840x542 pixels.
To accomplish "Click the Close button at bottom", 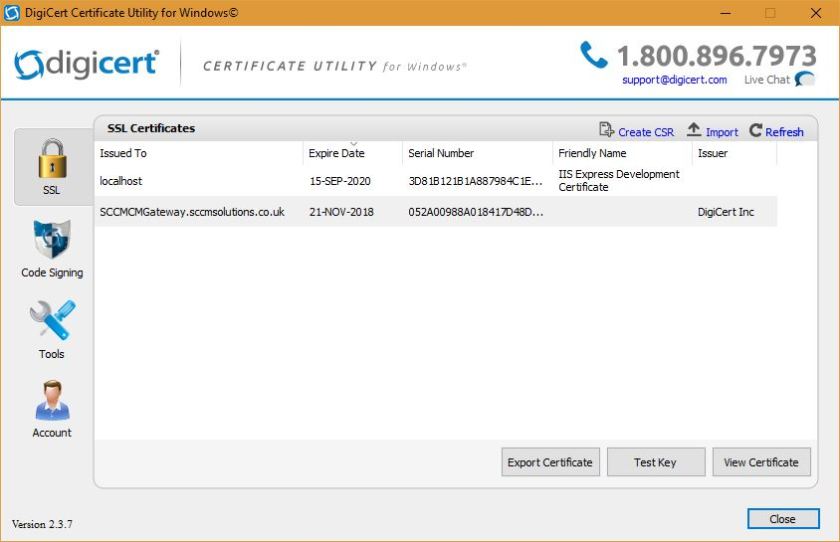I will 782,519.
